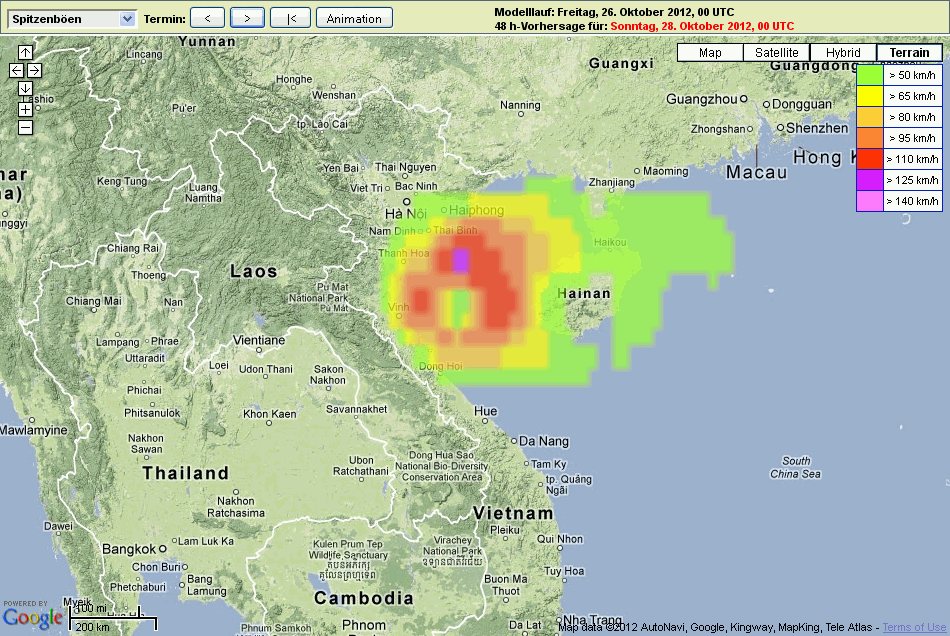Pan the map down with arrow icon
Screen dimensions: 950x636
tap(25, 88)
